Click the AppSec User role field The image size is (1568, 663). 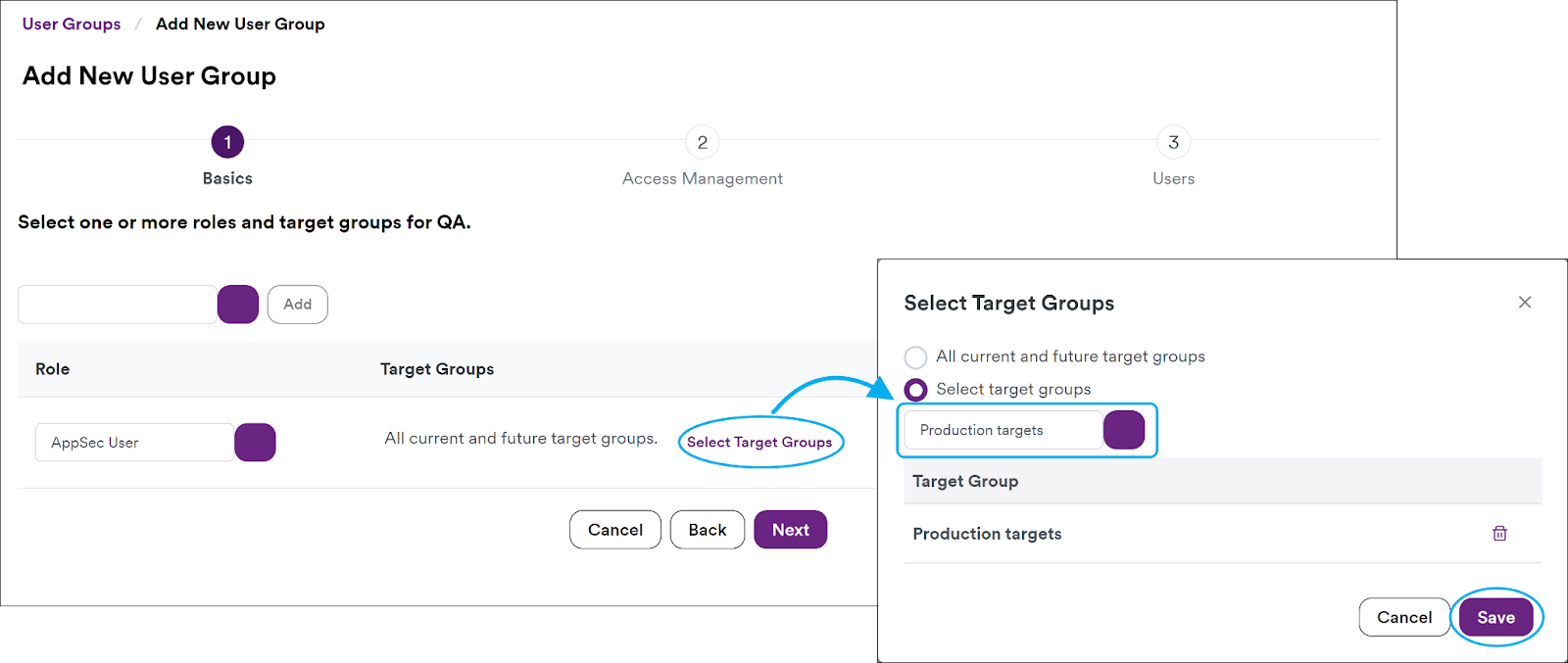coord(135,443)
